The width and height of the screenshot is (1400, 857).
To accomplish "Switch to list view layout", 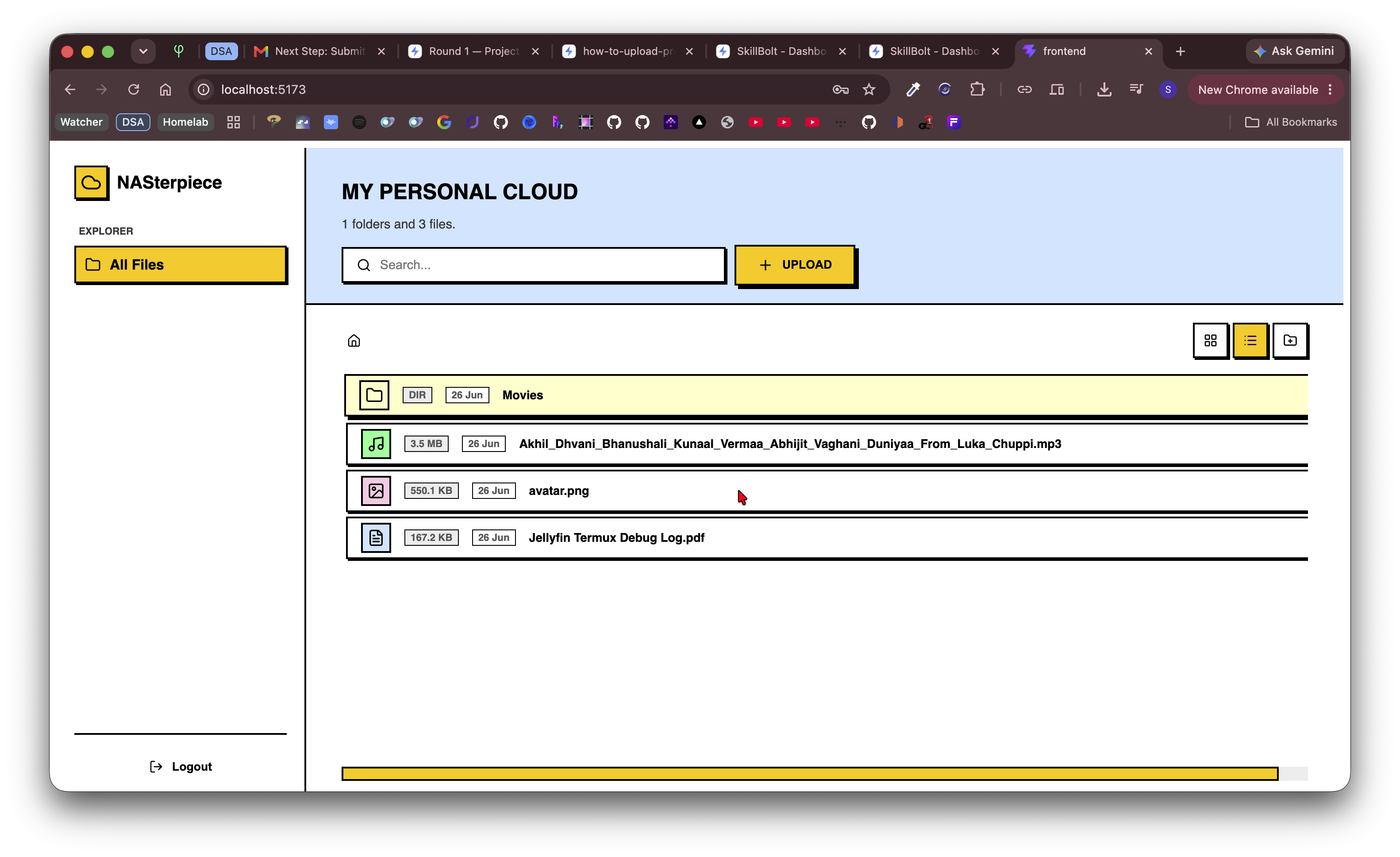I will [1250, 340].
